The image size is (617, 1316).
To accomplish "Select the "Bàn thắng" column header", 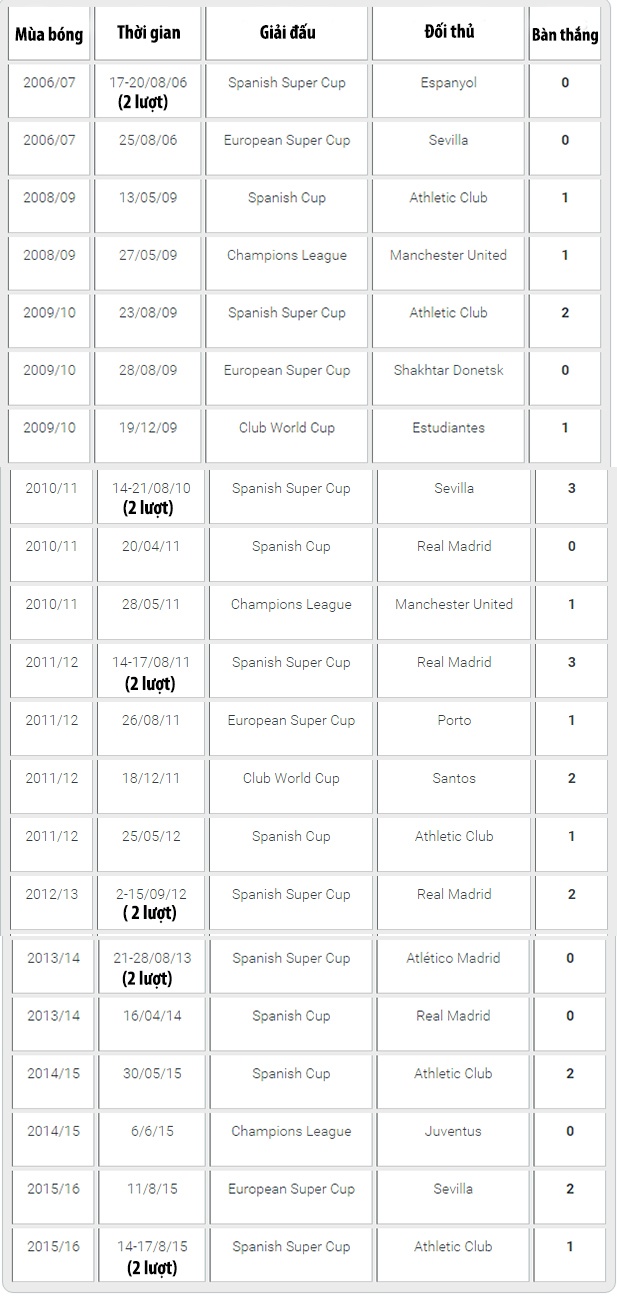I will coord(565,35).
